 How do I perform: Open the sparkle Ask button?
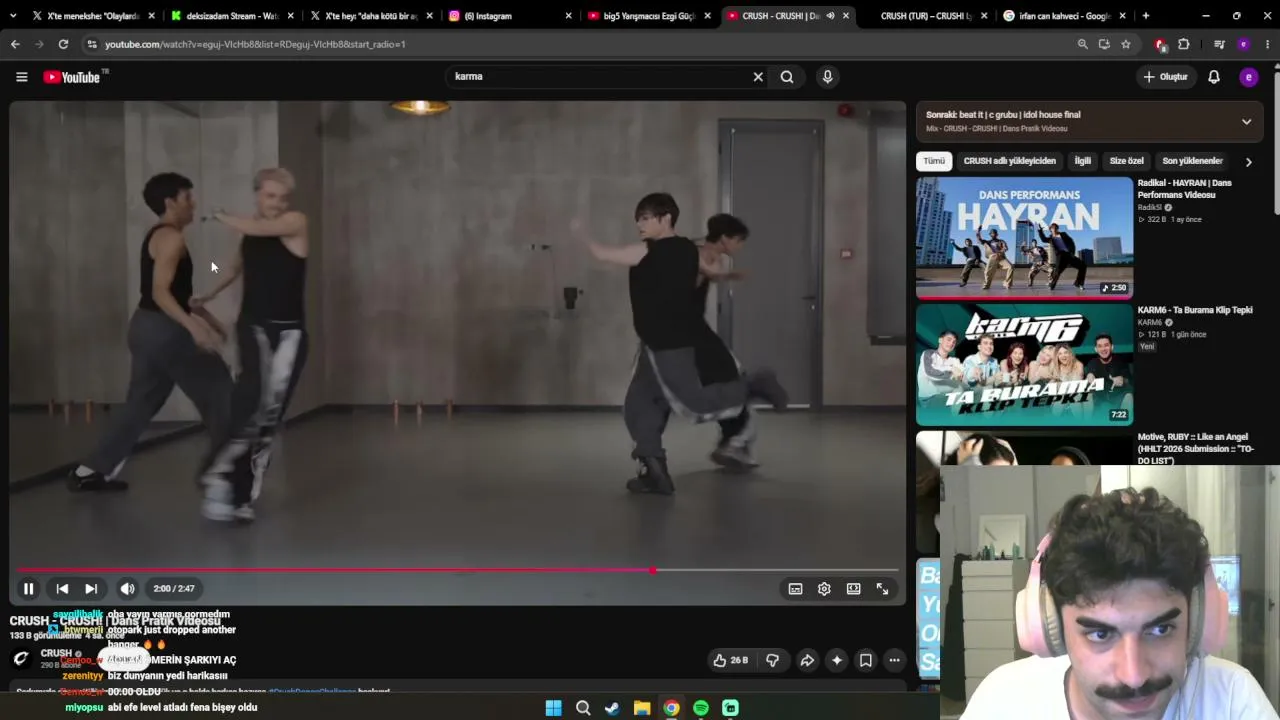(x=837, y=660)
